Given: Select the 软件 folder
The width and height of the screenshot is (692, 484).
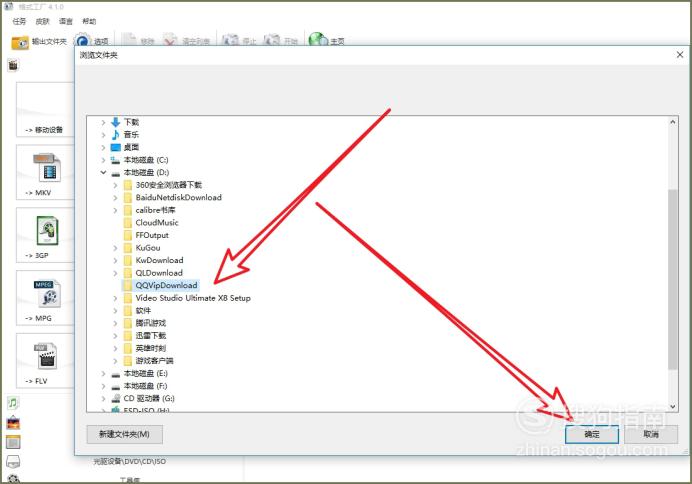Looking at the screenshot, I should tap(143, 311).
